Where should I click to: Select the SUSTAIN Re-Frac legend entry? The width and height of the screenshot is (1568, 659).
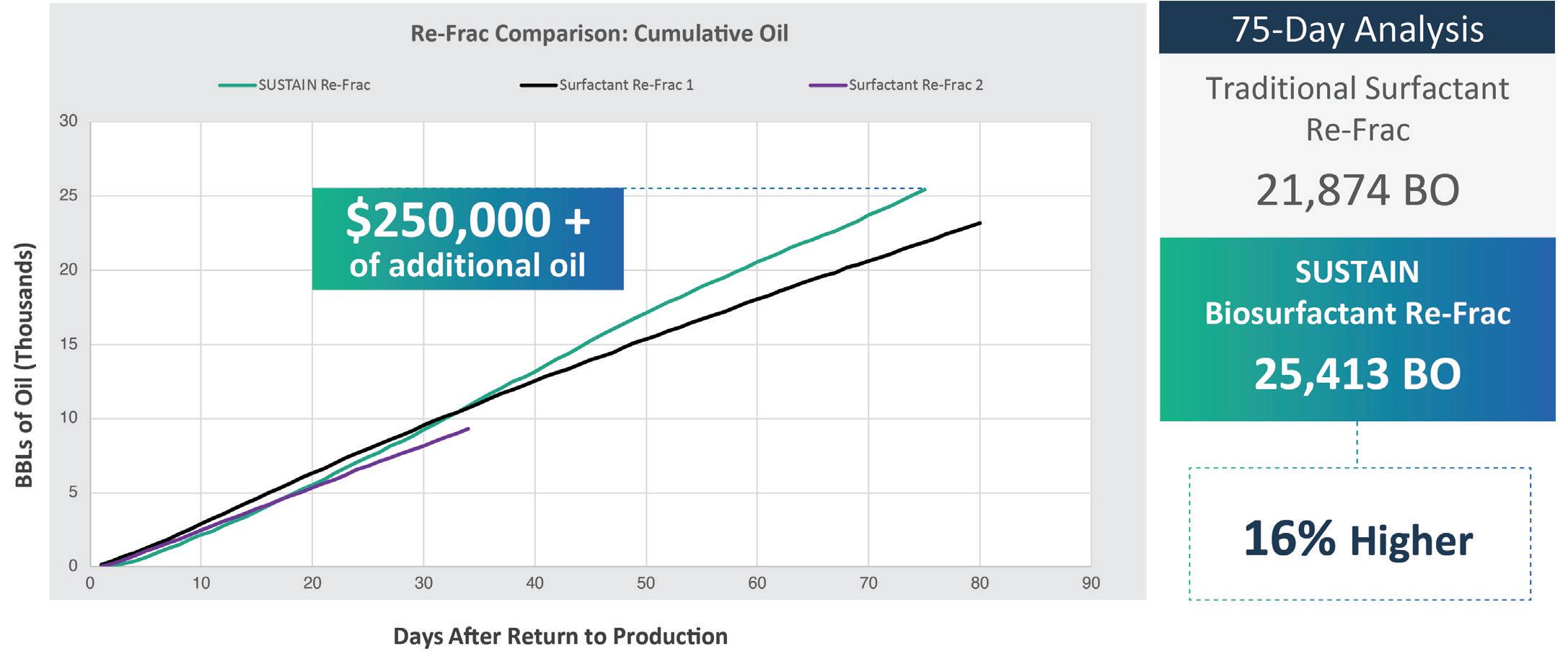tap(295, 85)
